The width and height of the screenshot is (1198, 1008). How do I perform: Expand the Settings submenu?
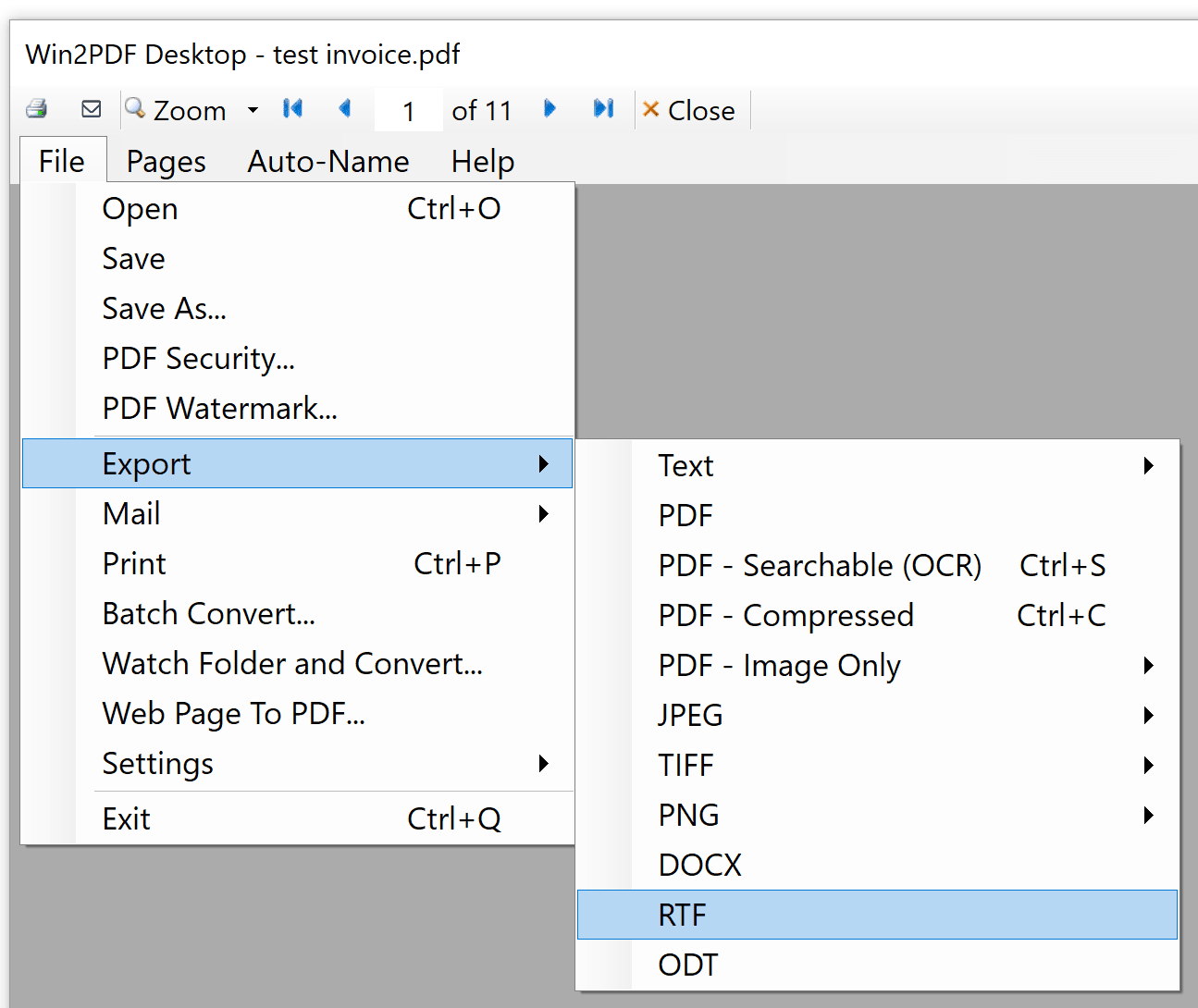click(544, 764)
